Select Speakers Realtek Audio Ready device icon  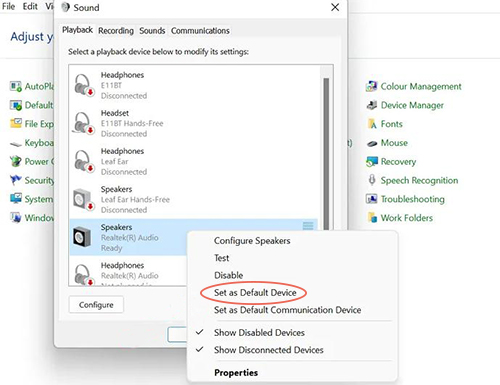coord(82,237)
